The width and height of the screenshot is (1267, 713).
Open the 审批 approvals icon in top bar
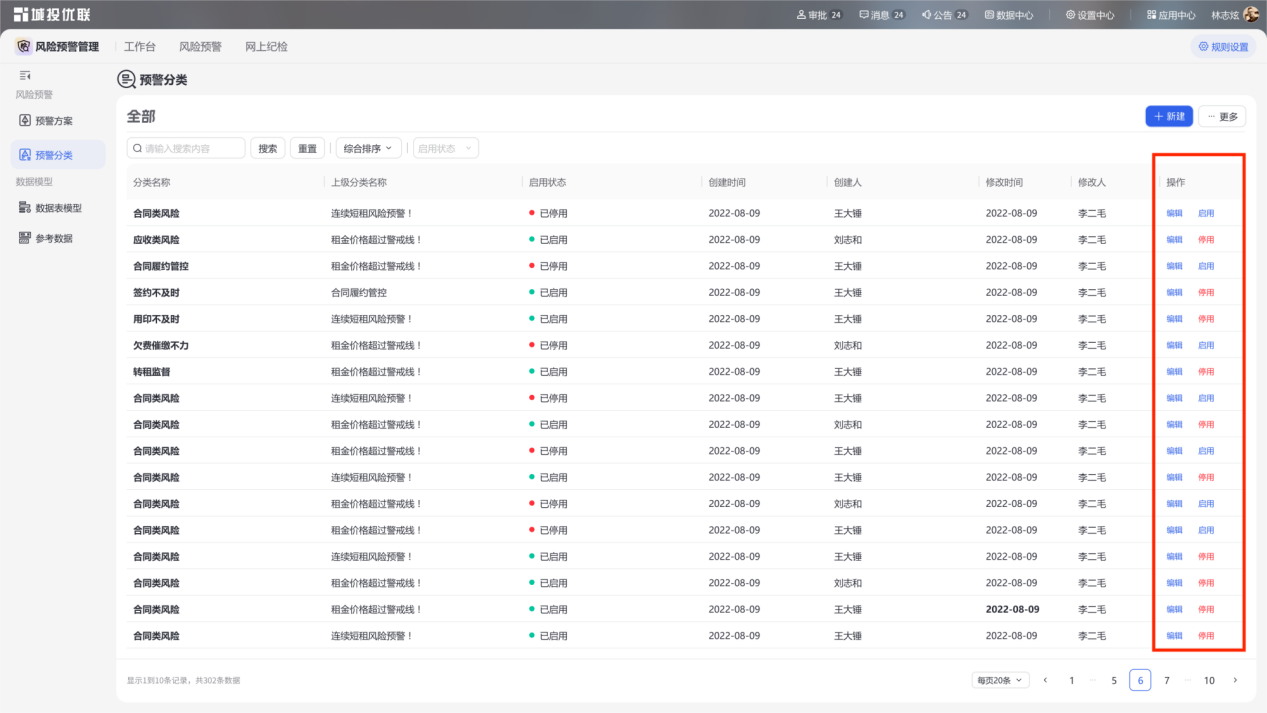[802, 15]
